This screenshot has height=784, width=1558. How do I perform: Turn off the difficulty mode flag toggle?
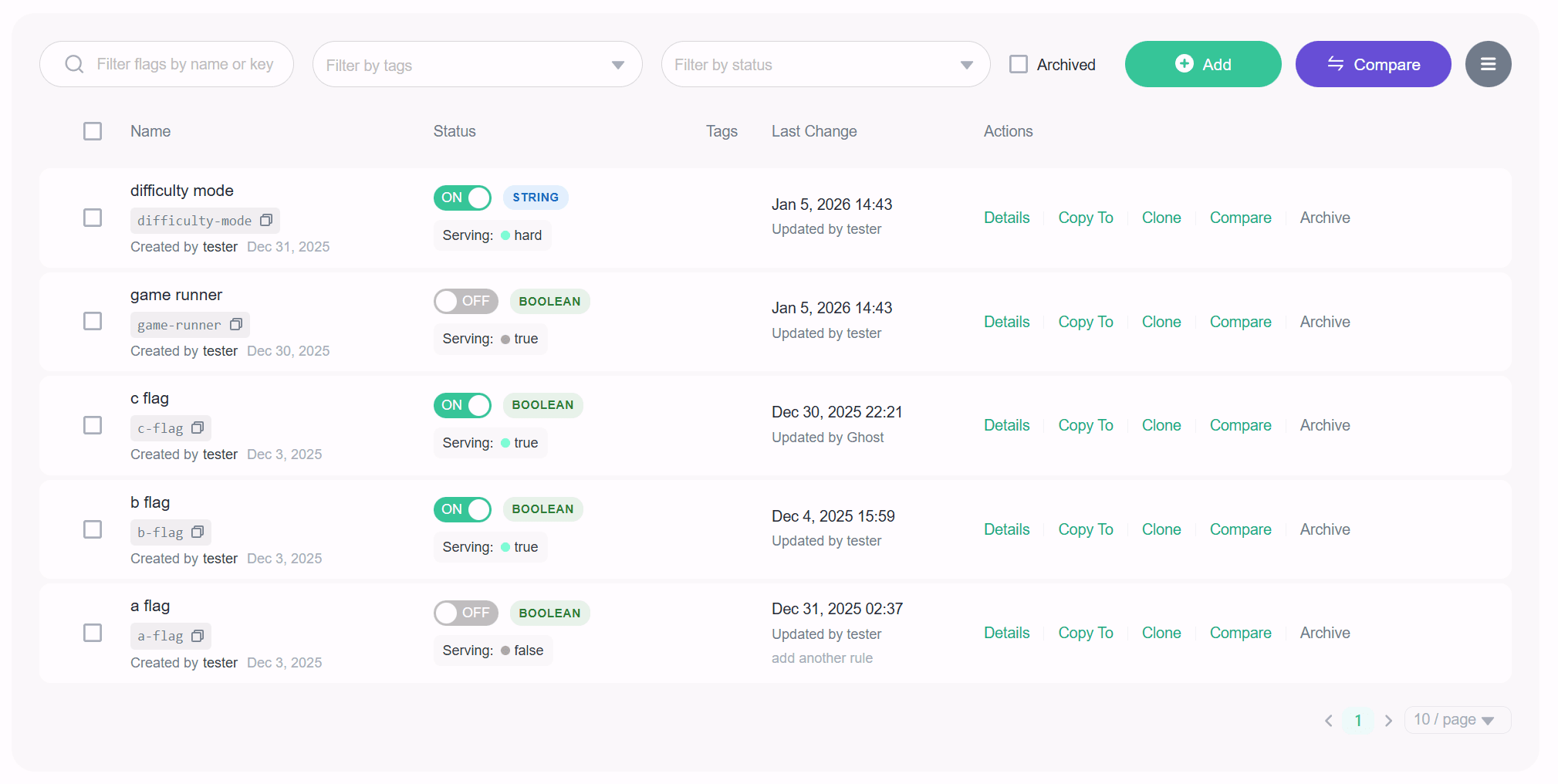[x=462, y=198]
